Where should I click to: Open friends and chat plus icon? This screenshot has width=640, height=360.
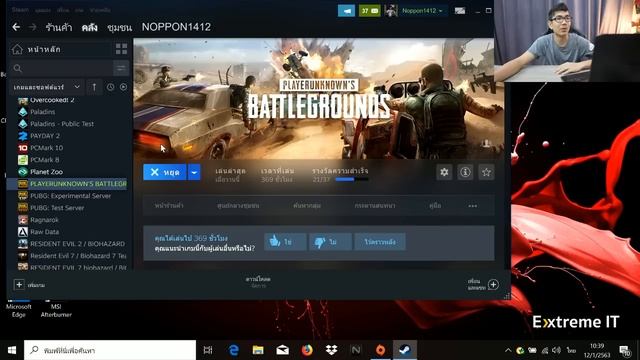(x=493, y=284)
